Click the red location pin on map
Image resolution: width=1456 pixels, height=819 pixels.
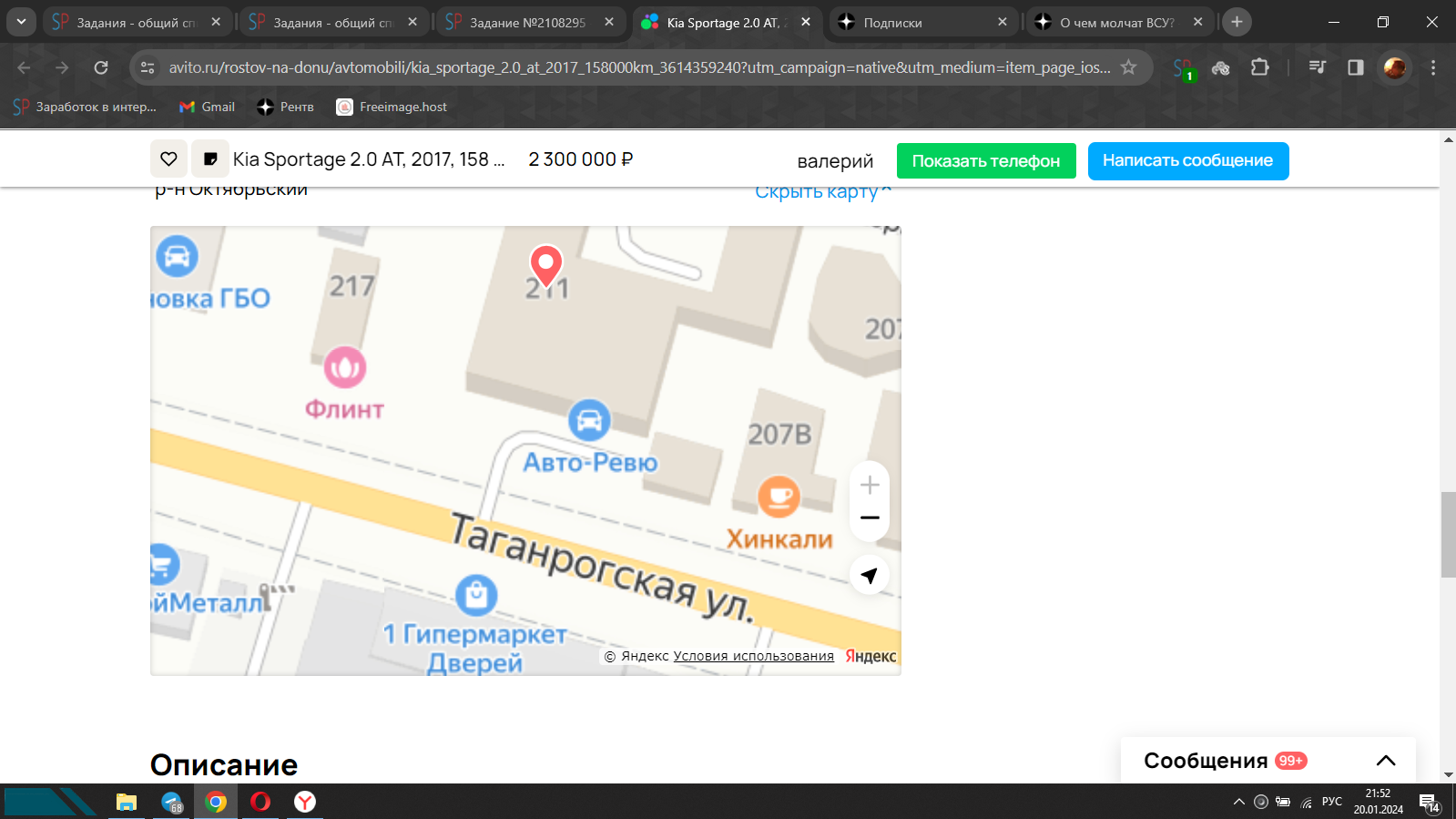coord(546,266)
